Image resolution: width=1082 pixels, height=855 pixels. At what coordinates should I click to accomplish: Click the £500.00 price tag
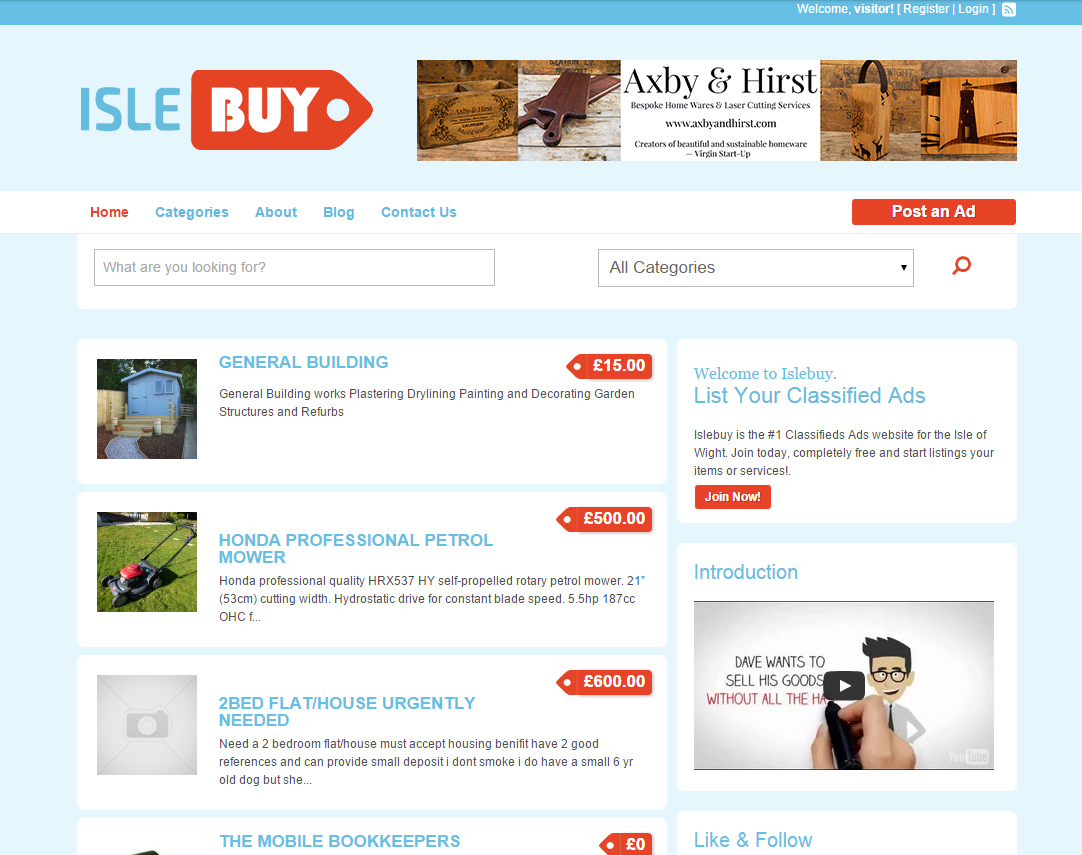point(604,519)
